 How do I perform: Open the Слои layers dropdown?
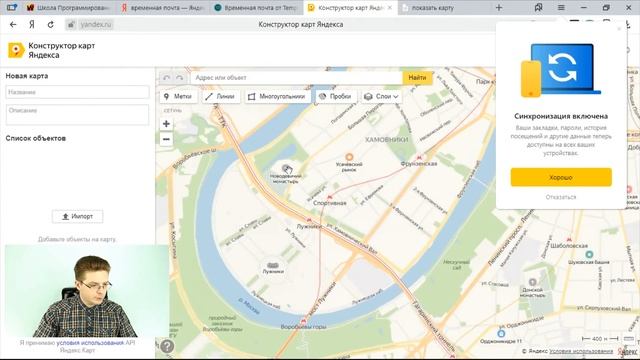coord(381,96)
